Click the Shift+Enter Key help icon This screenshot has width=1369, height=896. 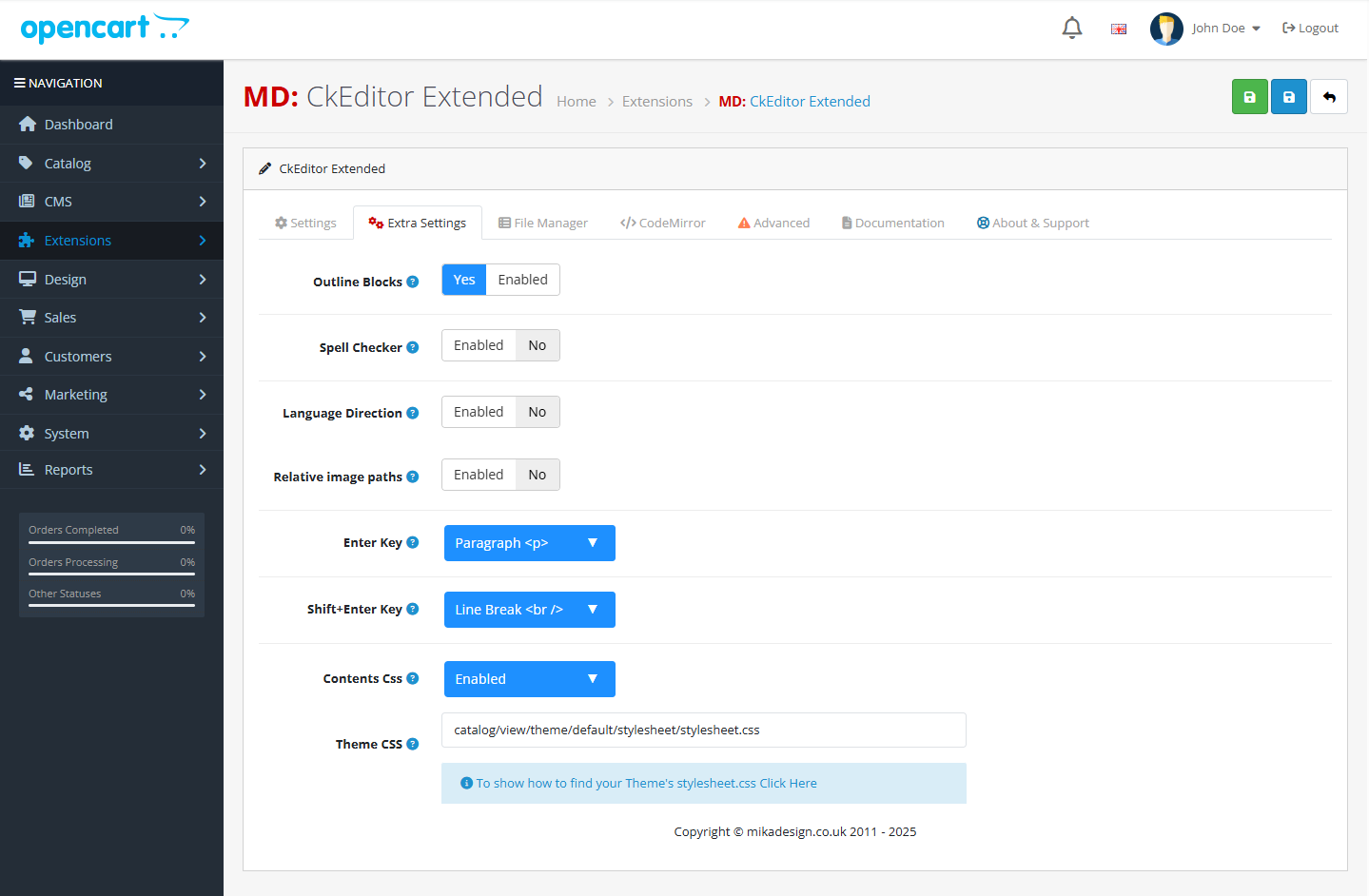pos(413,609)
